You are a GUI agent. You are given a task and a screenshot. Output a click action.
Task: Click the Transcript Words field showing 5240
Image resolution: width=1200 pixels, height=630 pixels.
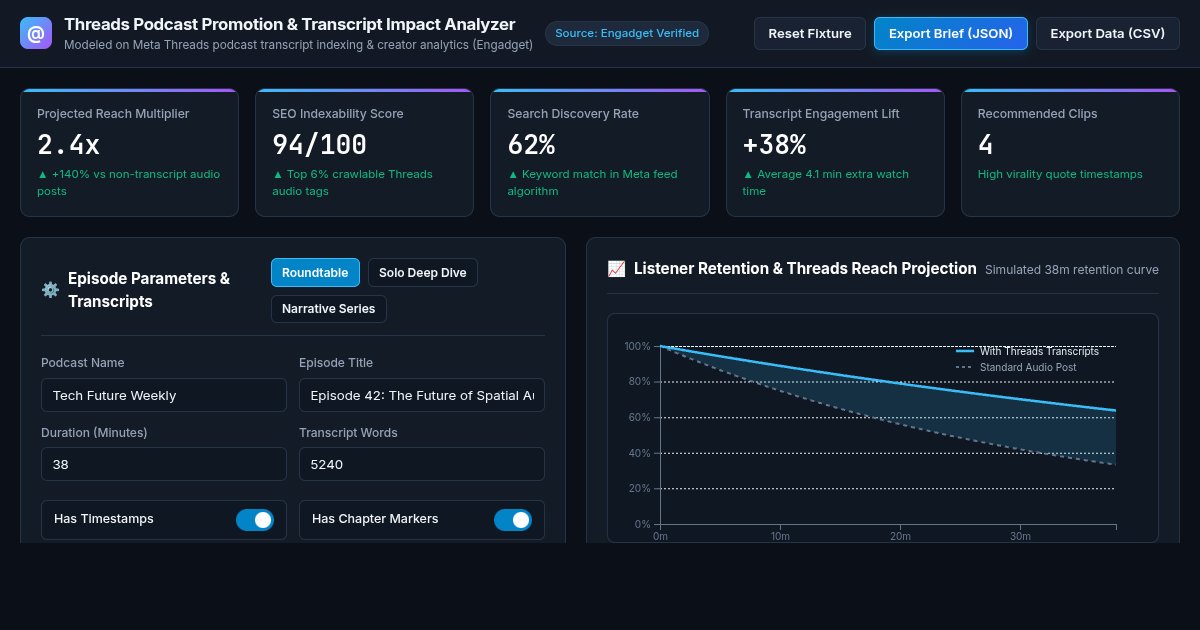coord(422,464)
